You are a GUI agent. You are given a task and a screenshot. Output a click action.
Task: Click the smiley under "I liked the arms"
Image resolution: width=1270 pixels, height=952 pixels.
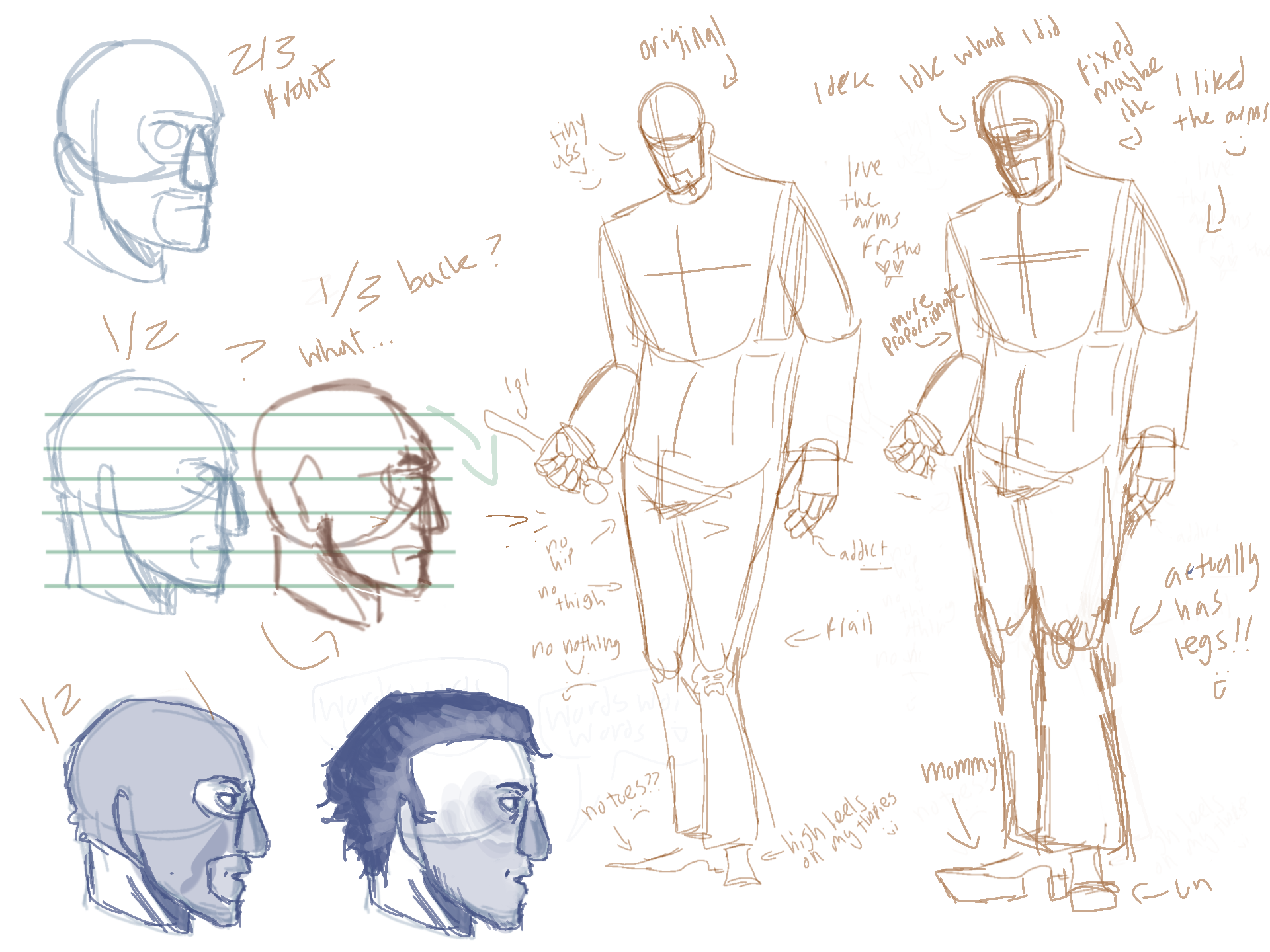1234,147
